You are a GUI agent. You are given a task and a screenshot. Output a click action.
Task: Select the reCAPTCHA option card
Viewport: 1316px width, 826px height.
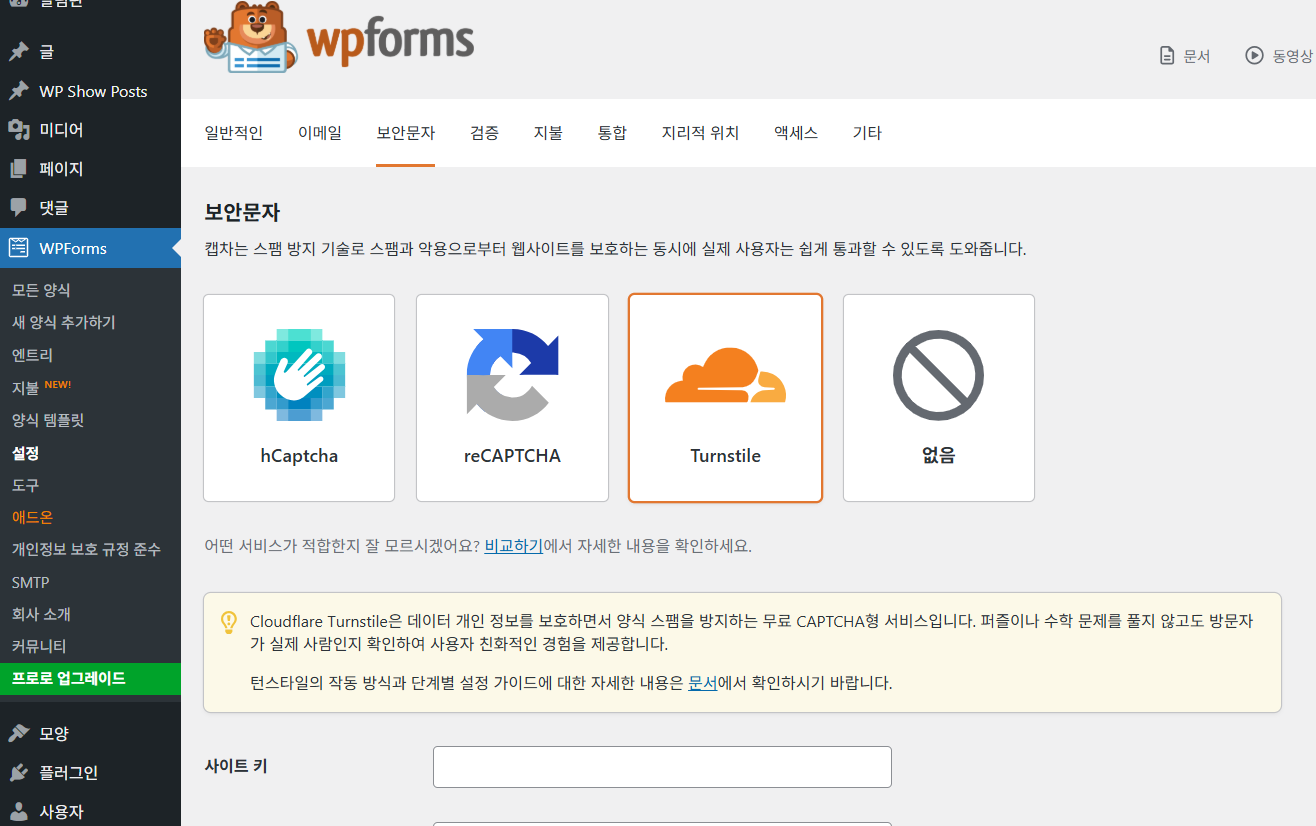point(512,398)
